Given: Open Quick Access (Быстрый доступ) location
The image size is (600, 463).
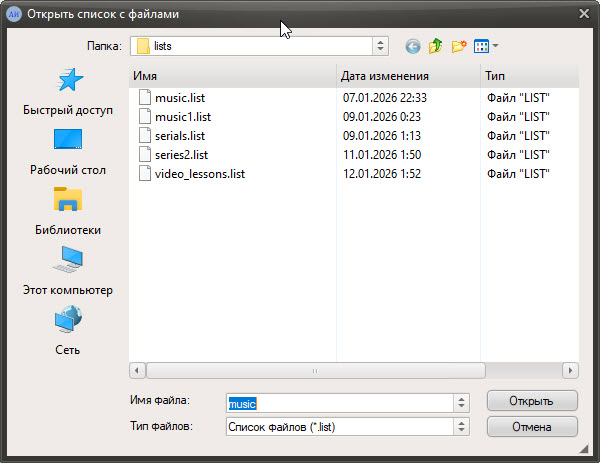Looking at the screenshot, I should pyautogui.click(x=68, y=92).
